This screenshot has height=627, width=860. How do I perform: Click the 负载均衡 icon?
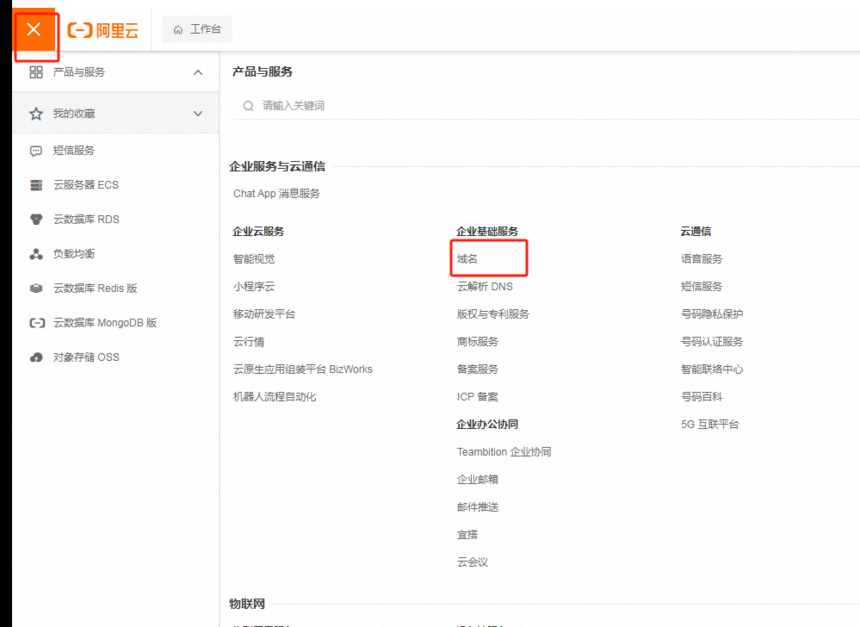pos(36,254)
